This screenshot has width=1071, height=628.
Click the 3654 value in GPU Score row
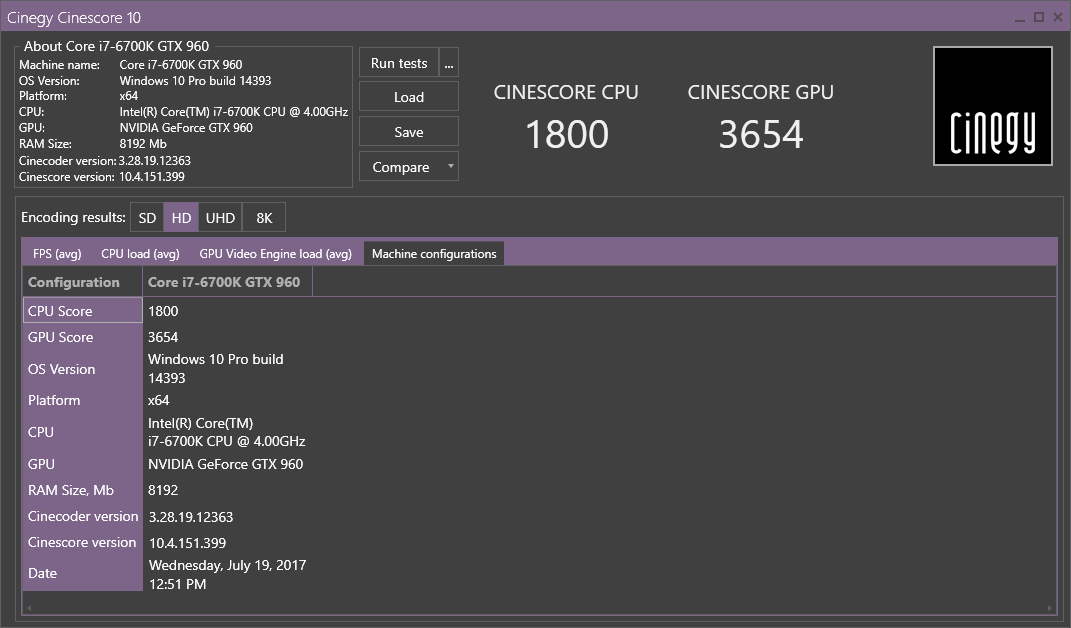coord(163,337)
